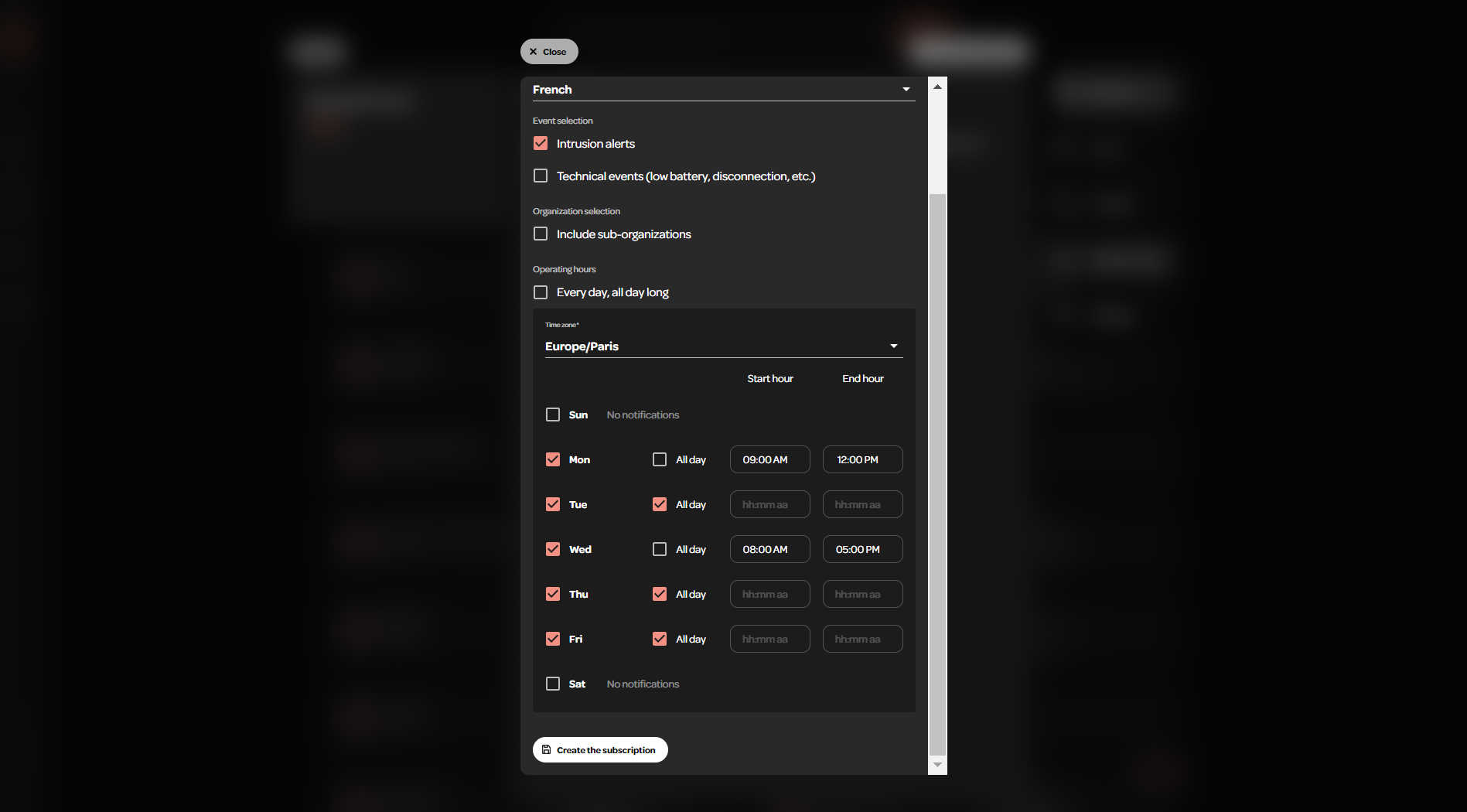
Task: Enable Technical events notifications checkbox
Action: click(541, 176)
